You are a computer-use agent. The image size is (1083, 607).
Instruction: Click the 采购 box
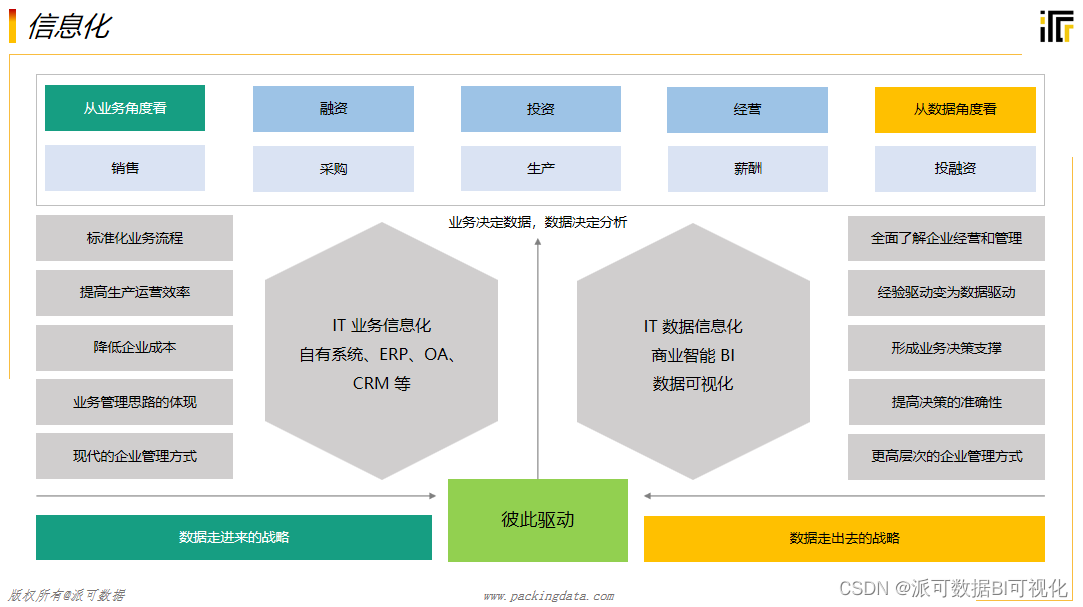[x=333, y=168]
